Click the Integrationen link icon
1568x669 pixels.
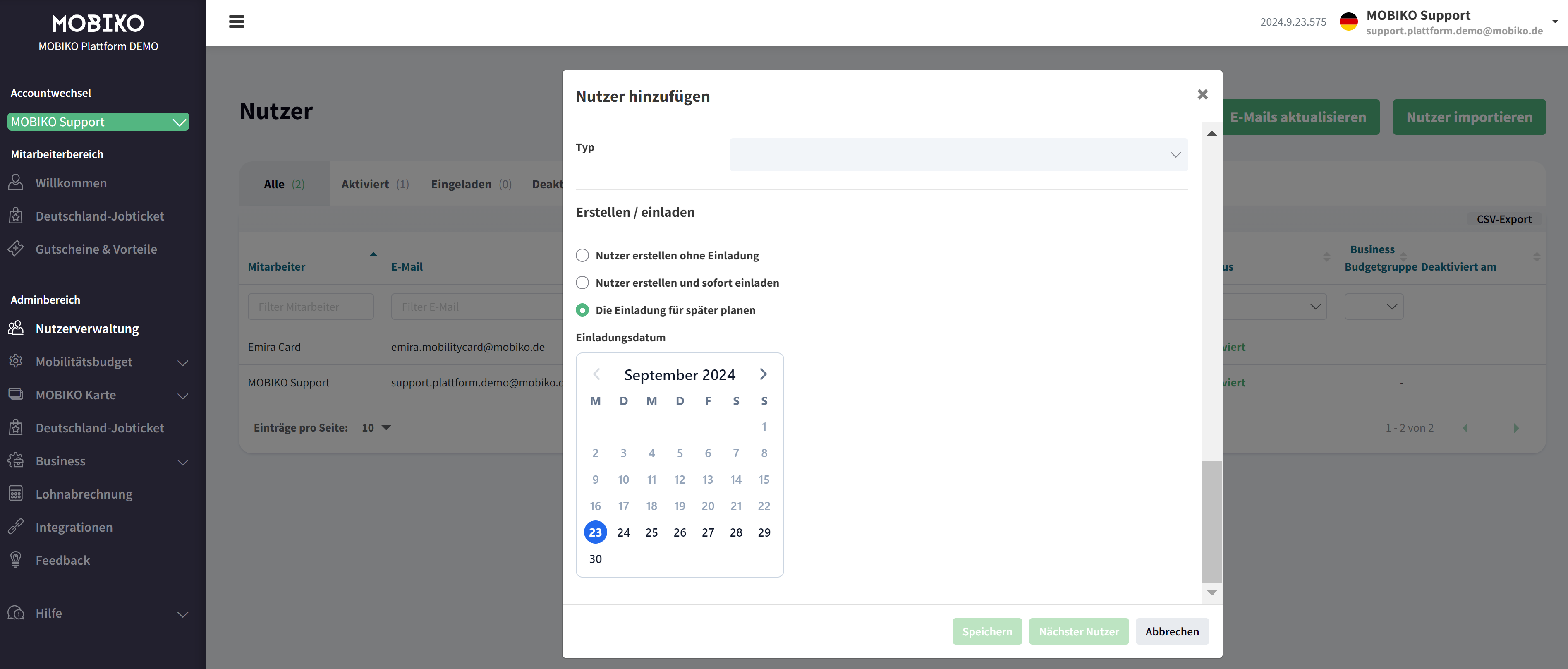[x=16, y=527]
